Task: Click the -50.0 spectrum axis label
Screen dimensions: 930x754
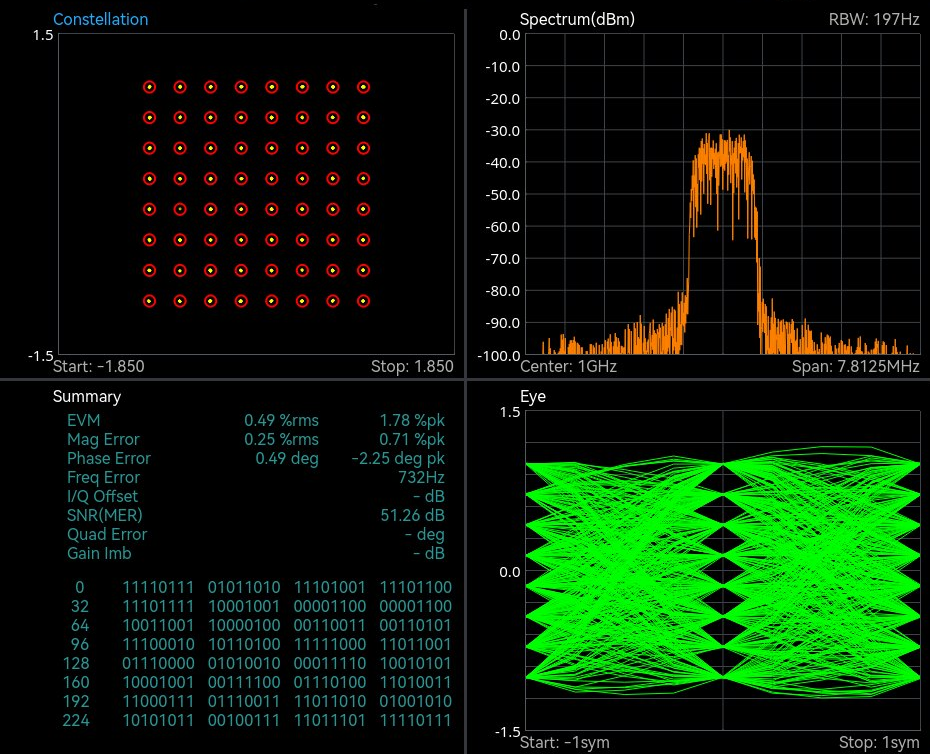Action: click(502, 195)
